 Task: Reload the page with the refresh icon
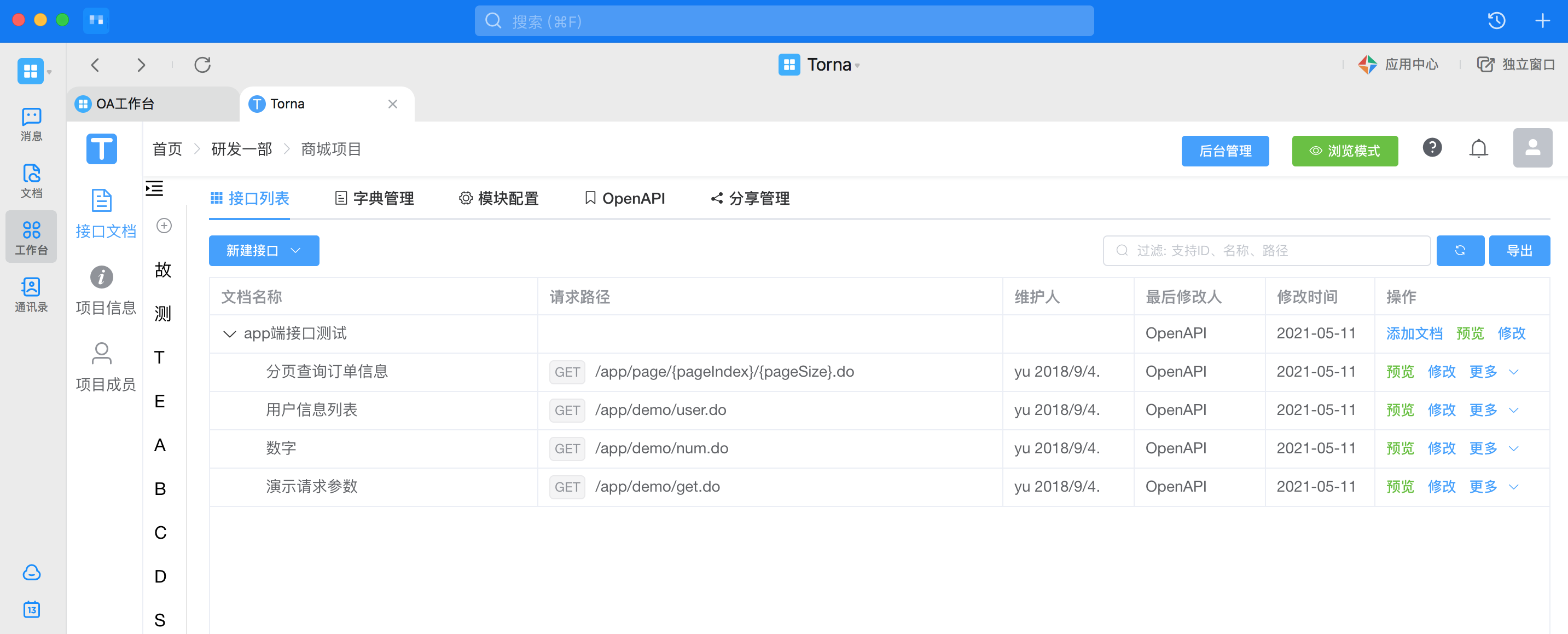pos(202,65)
